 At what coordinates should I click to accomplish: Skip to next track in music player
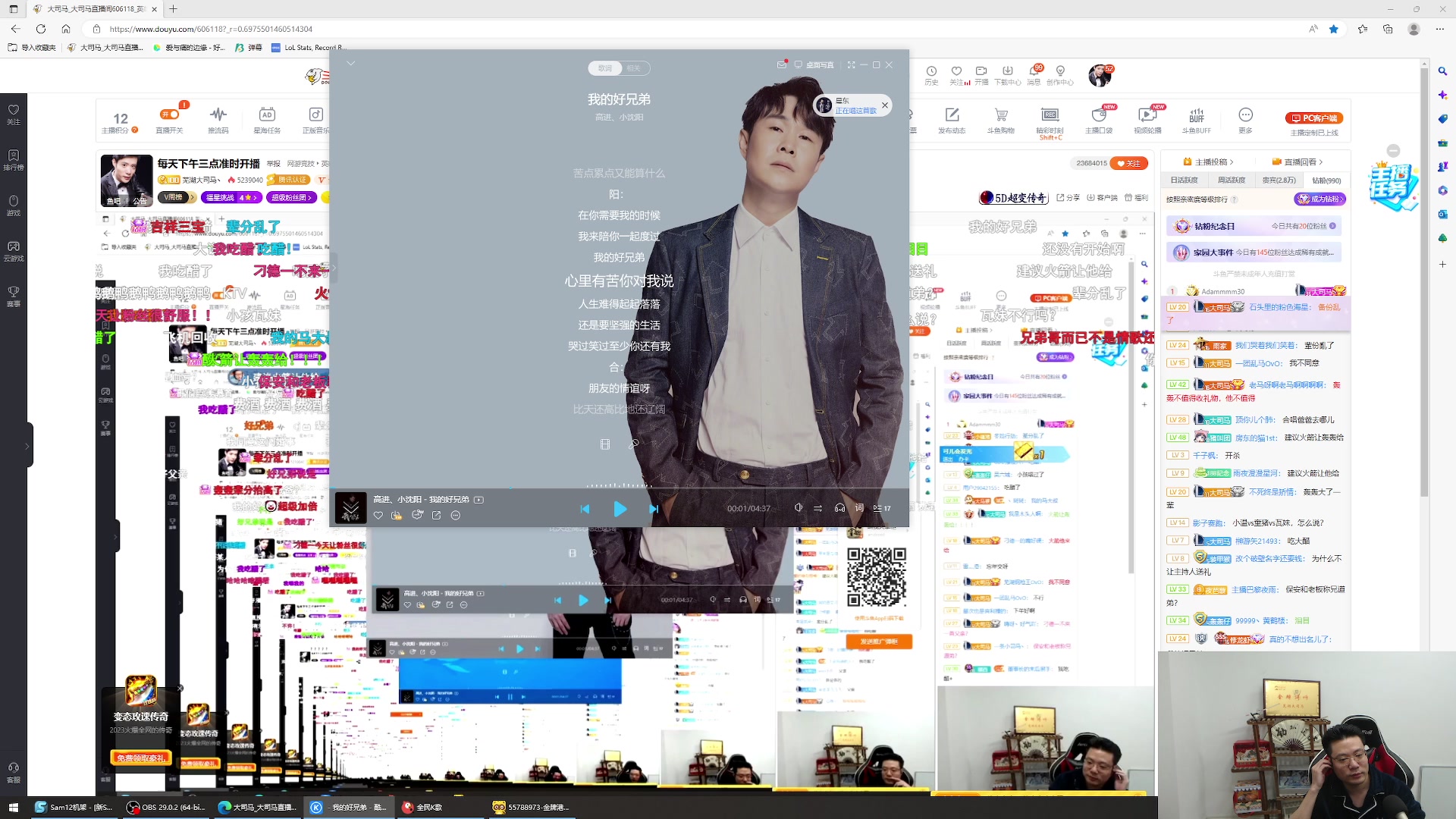click(654, 509)
